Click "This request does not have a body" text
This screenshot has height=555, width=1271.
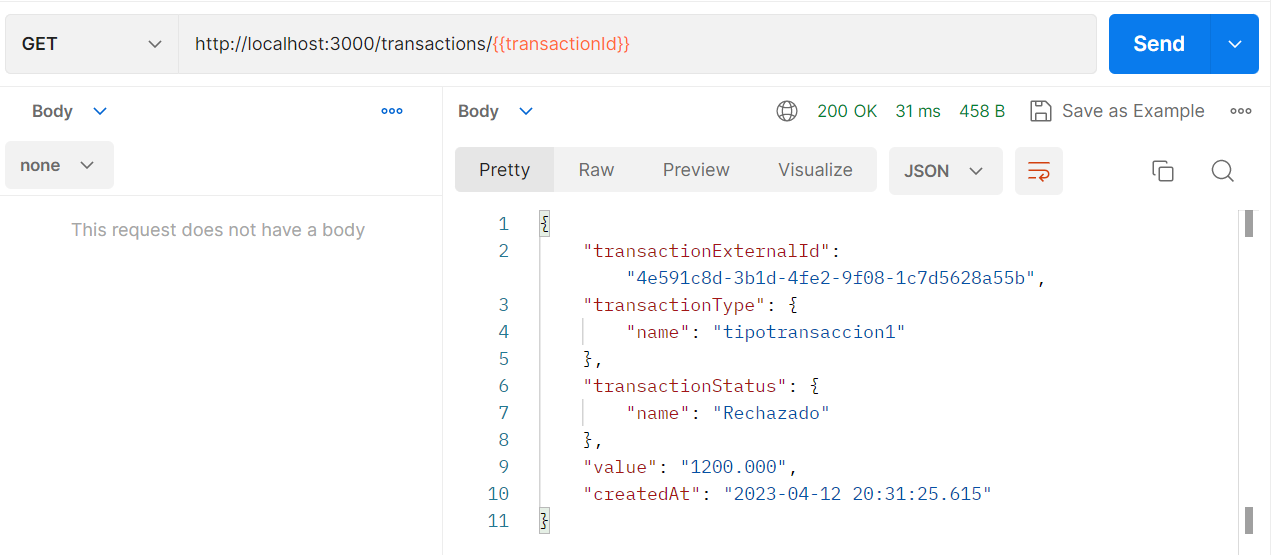pos(218,230)
